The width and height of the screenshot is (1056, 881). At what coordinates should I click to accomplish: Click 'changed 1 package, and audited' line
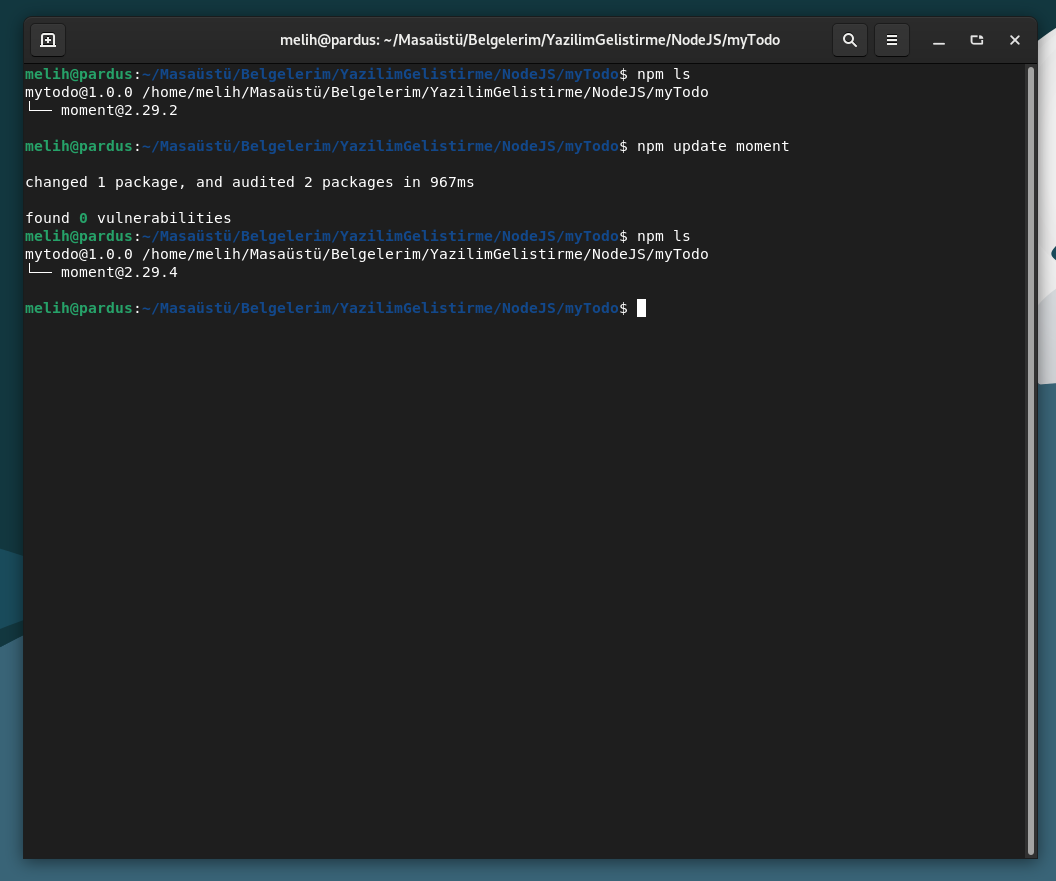point(250,182)
